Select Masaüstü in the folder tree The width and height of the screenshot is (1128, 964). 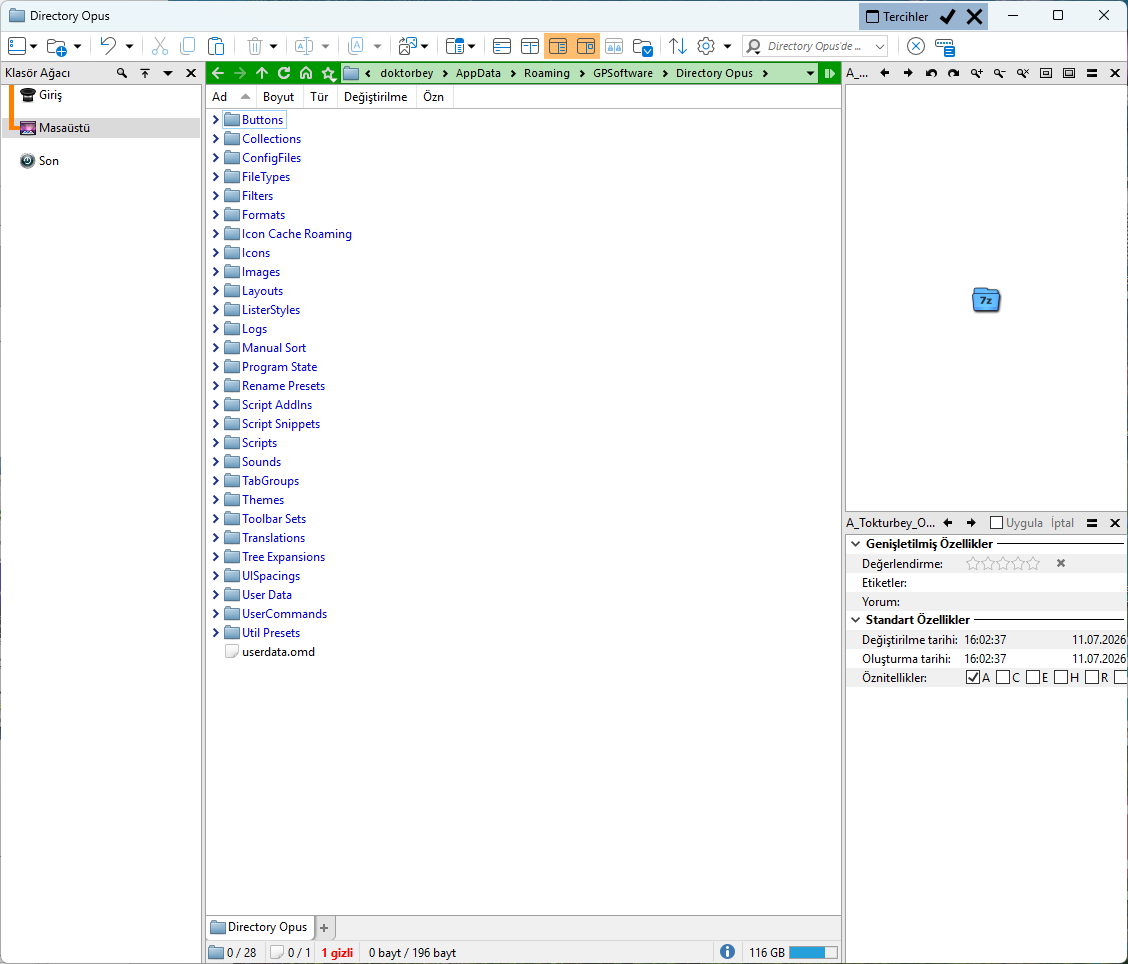pos(65,127)
